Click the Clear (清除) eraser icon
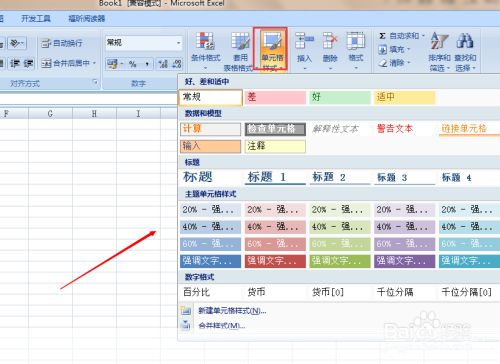The height and width of the screenshot is (364, 500). tap(383, 63)
